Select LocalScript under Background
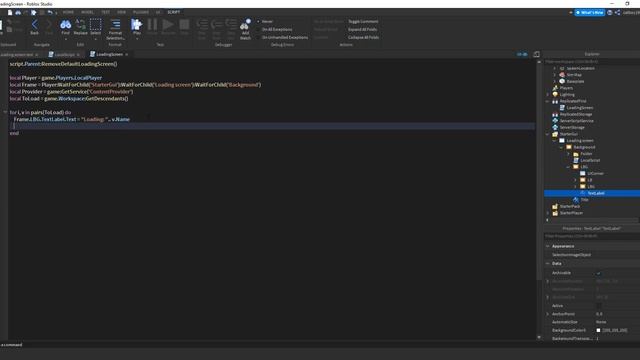 (590, 160)
